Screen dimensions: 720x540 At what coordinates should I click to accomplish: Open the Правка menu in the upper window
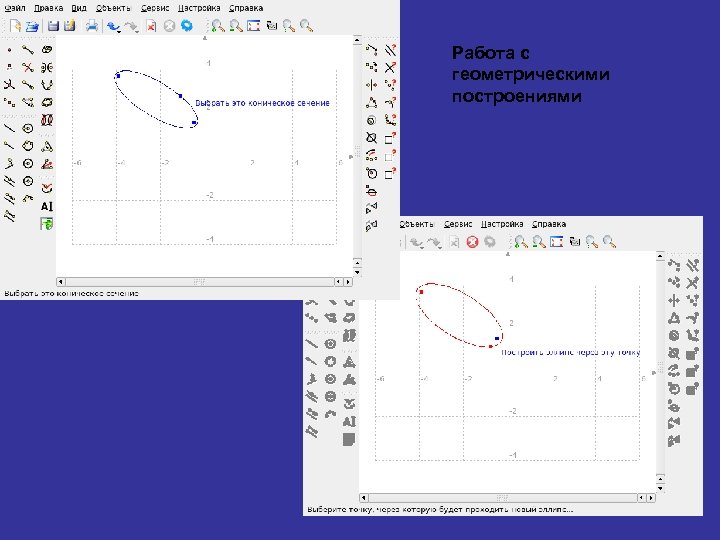click(x=48, y=8)
